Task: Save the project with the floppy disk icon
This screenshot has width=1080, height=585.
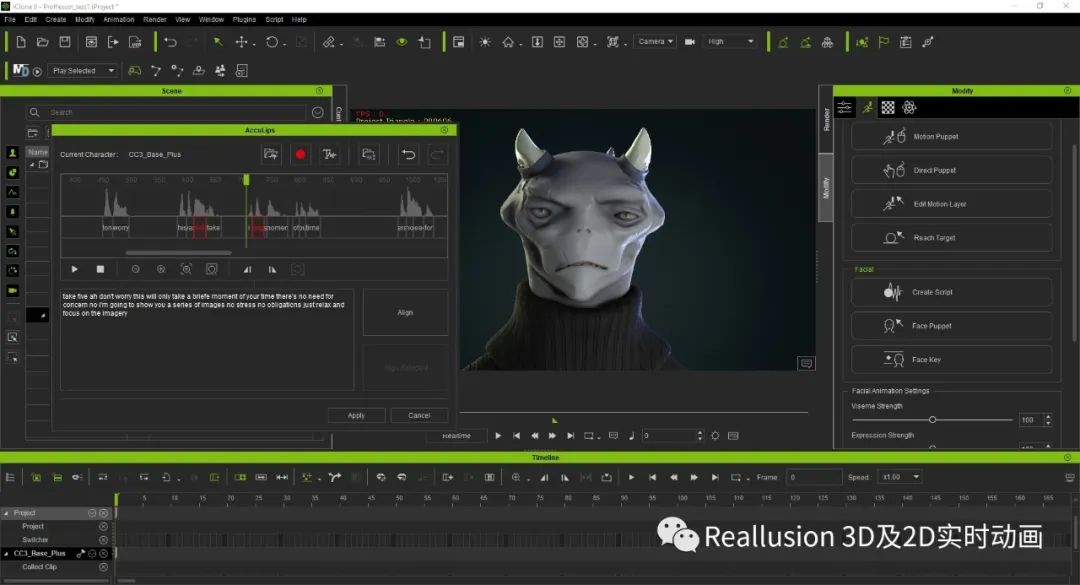Action: click(x=65, y=42)
